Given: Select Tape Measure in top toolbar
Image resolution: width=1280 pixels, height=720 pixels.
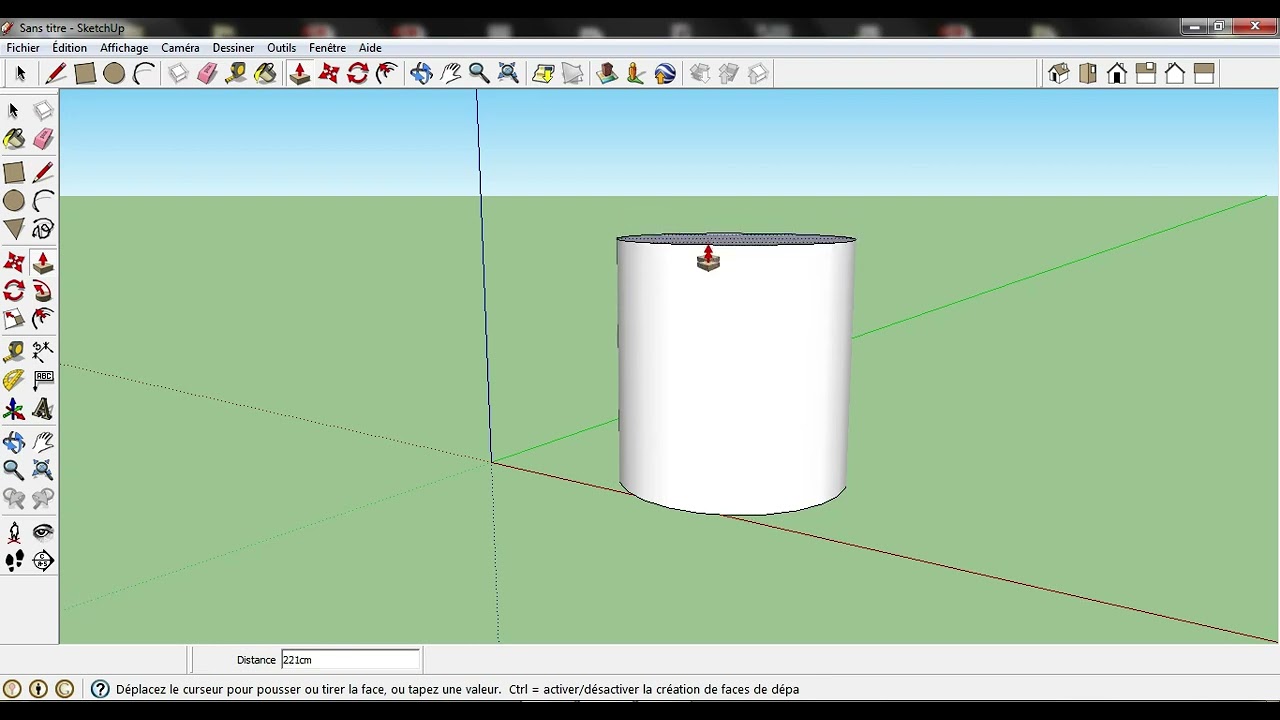Looking at the screenshot, I should coord(236,73).
